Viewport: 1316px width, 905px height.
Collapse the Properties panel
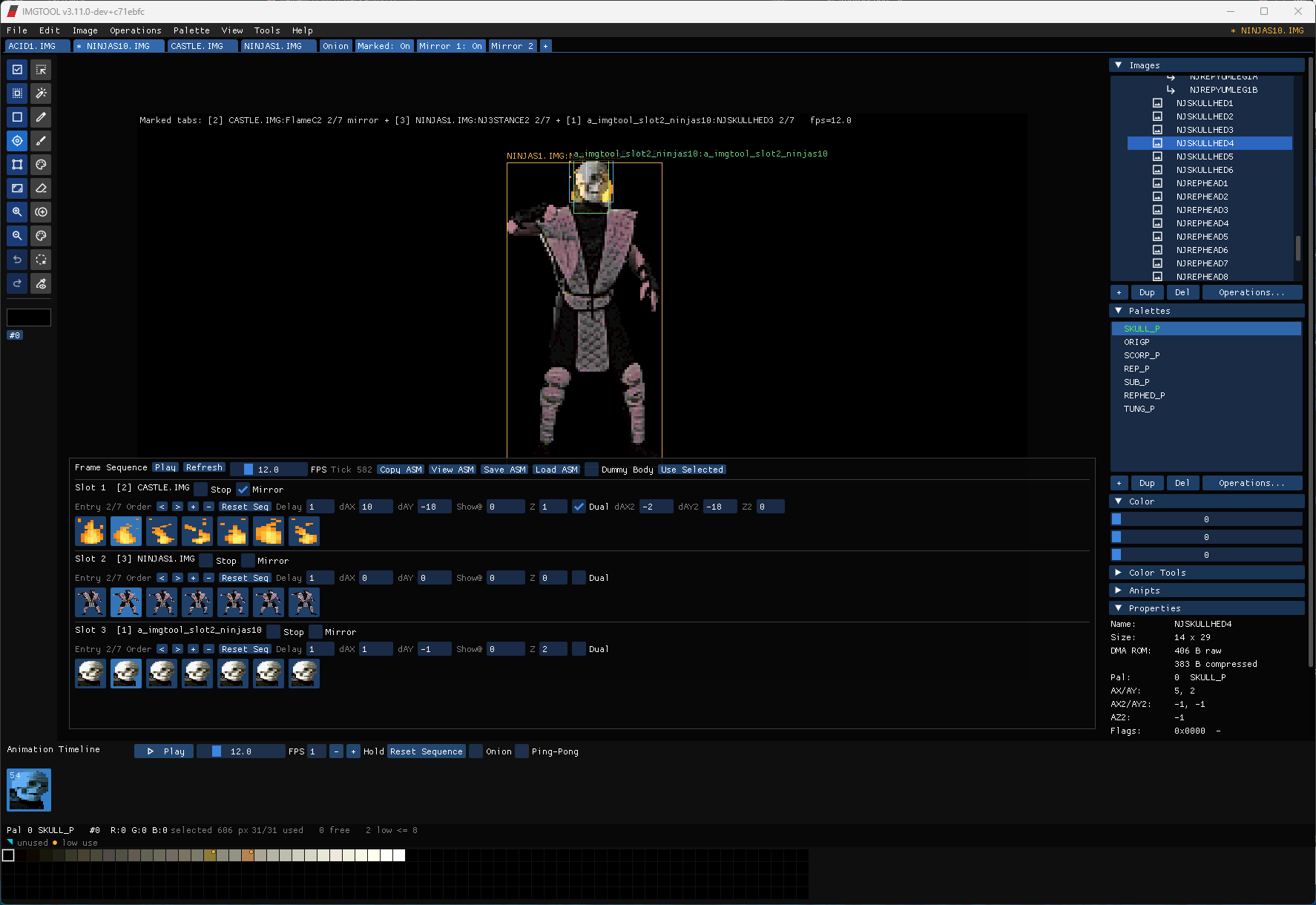[x=1119, y=608]
